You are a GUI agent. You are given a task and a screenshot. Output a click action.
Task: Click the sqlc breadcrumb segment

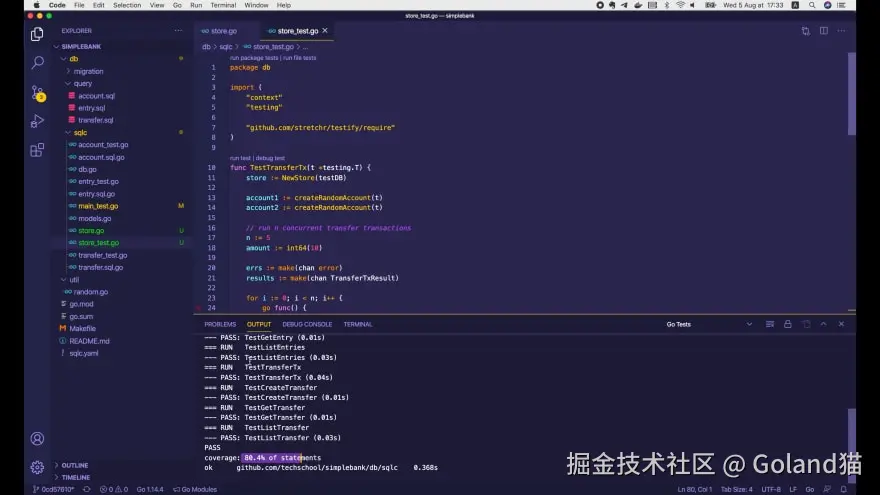click(226, 47)
